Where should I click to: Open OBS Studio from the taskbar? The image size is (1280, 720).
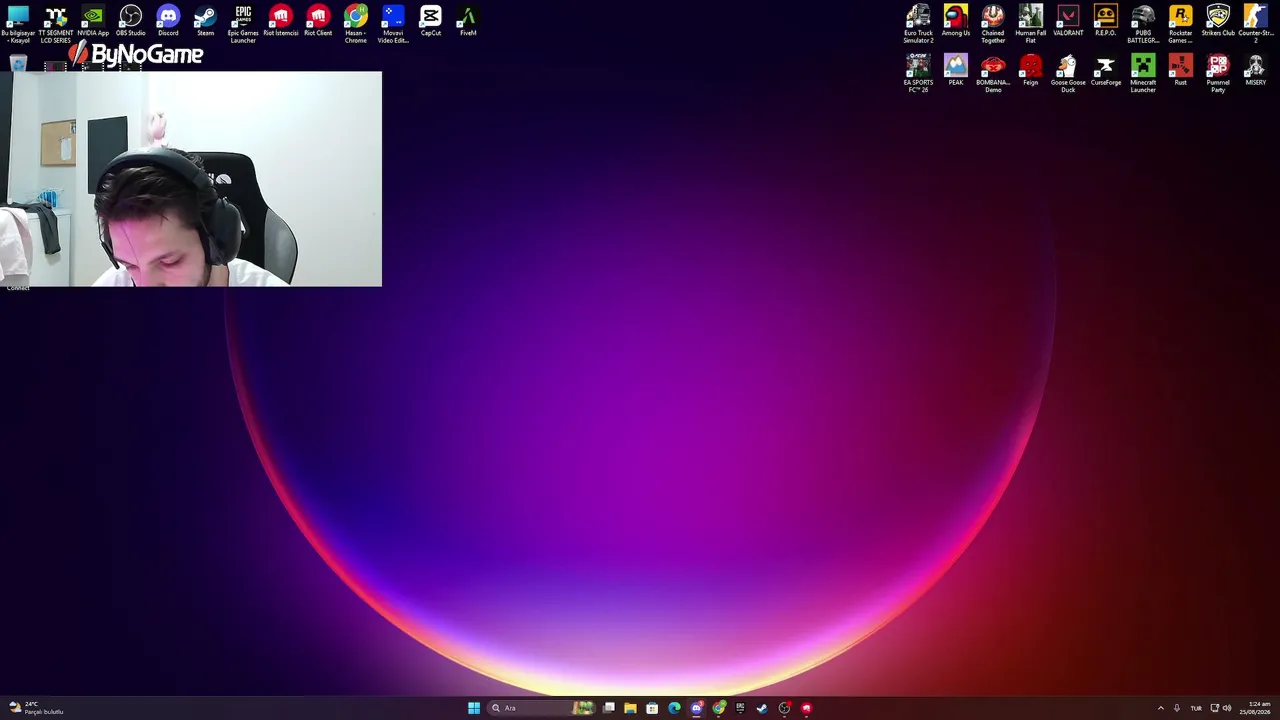pyautogui.click(x=784, y=708)
